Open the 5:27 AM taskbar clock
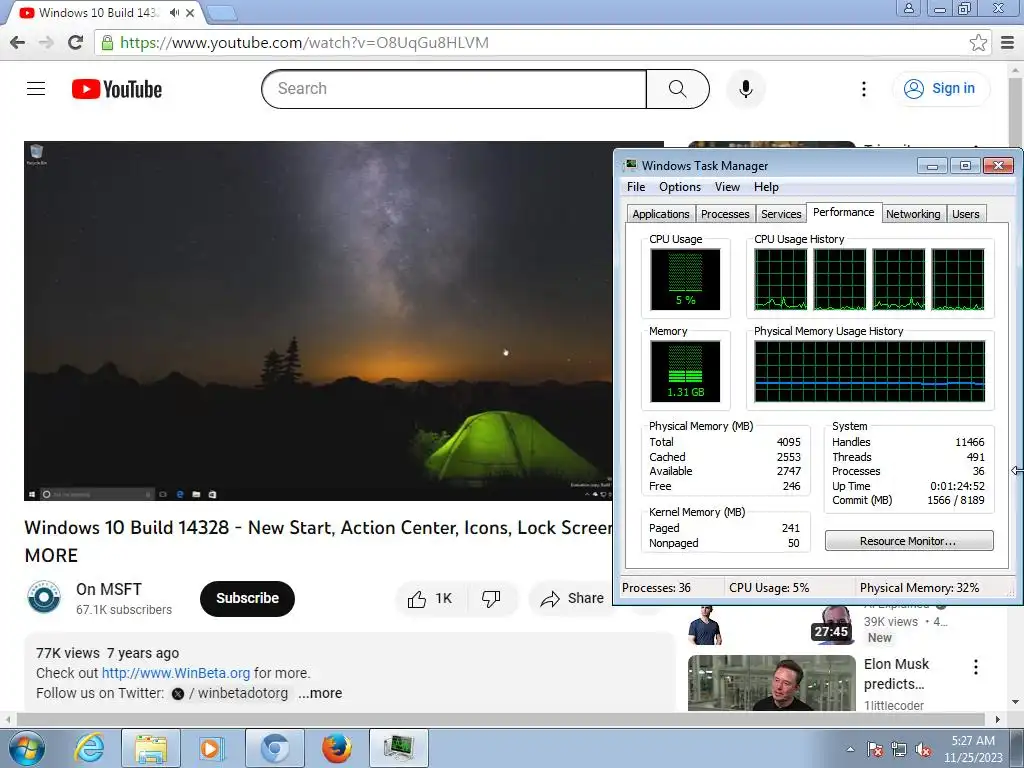 coord(973,749)
